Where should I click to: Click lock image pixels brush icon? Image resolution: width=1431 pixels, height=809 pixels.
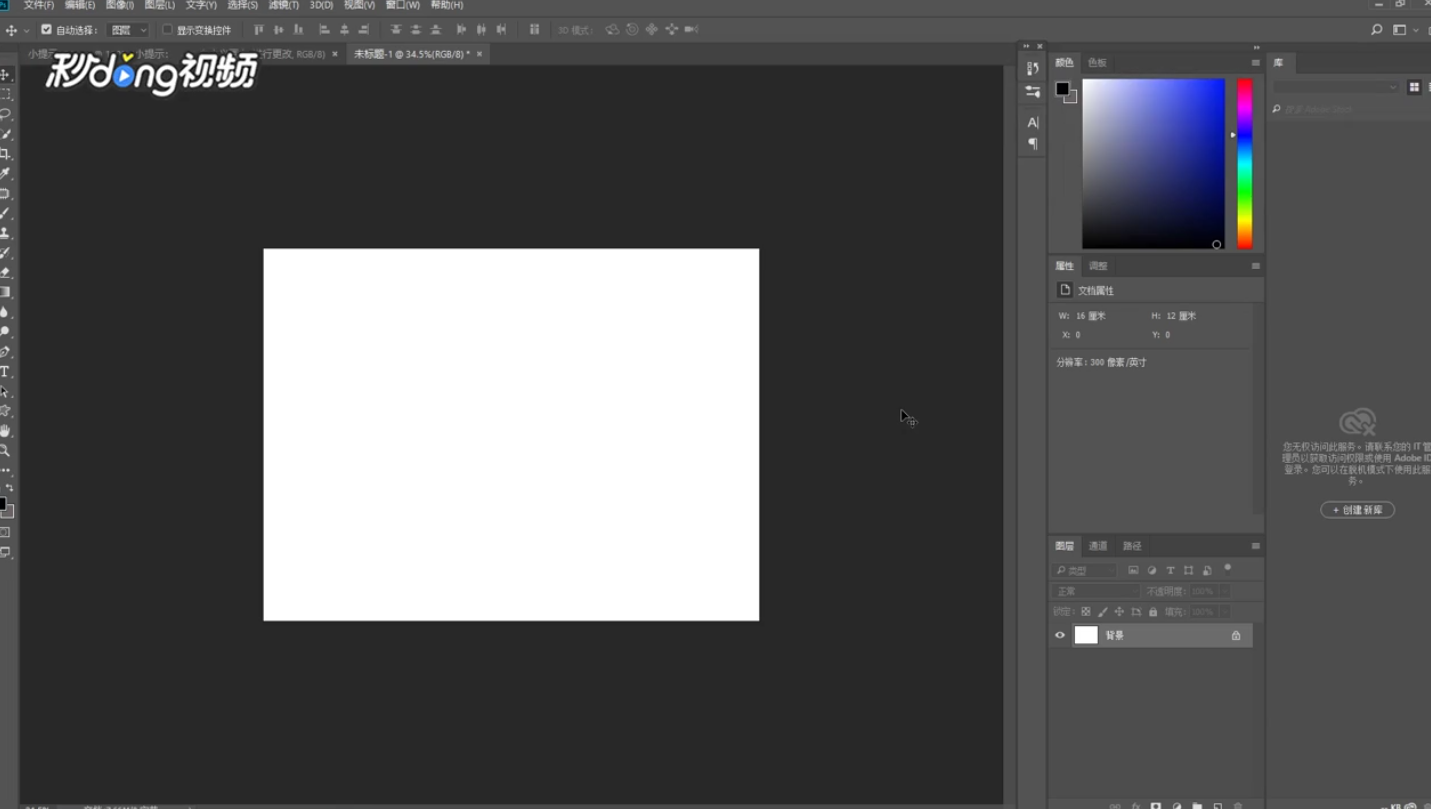pos(1103,611)
